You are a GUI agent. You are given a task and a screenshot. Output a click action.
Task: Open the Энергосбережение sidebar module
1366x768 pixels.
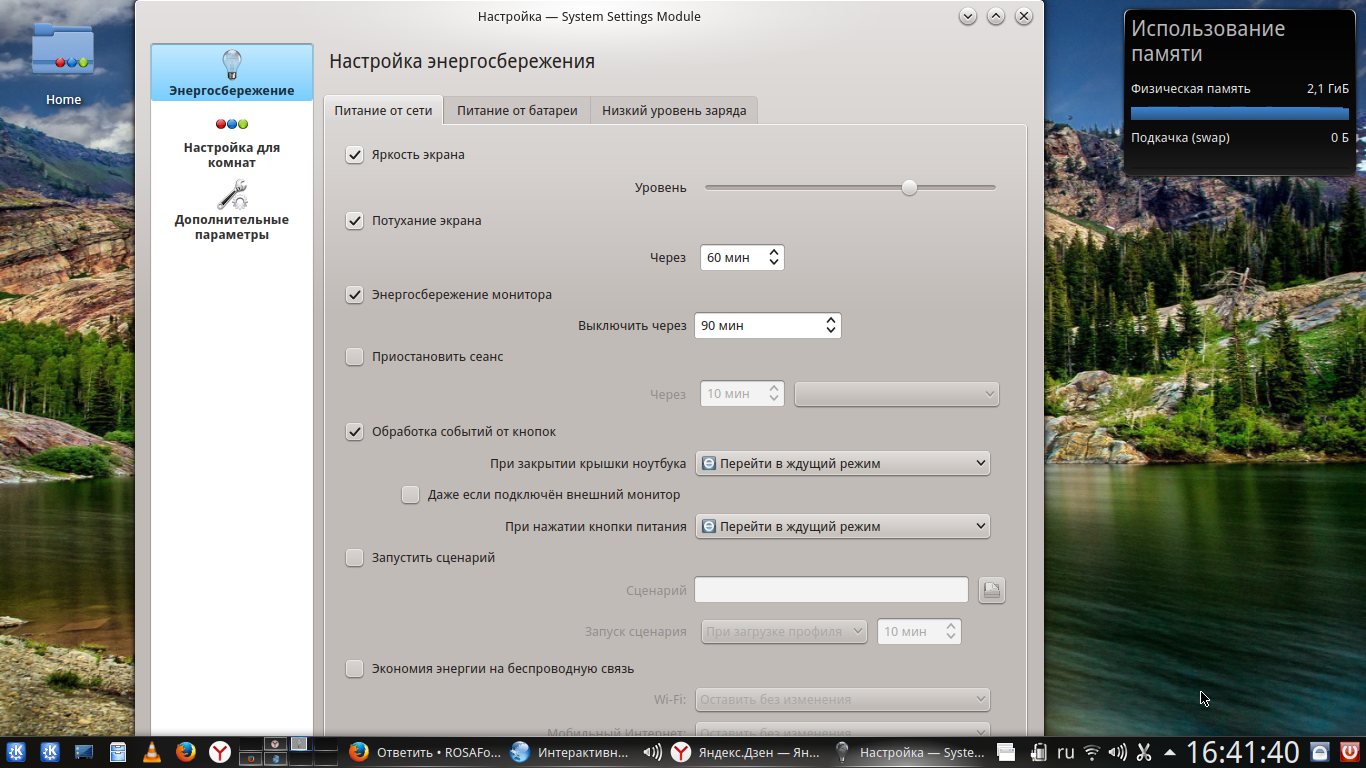pos(232,72)
